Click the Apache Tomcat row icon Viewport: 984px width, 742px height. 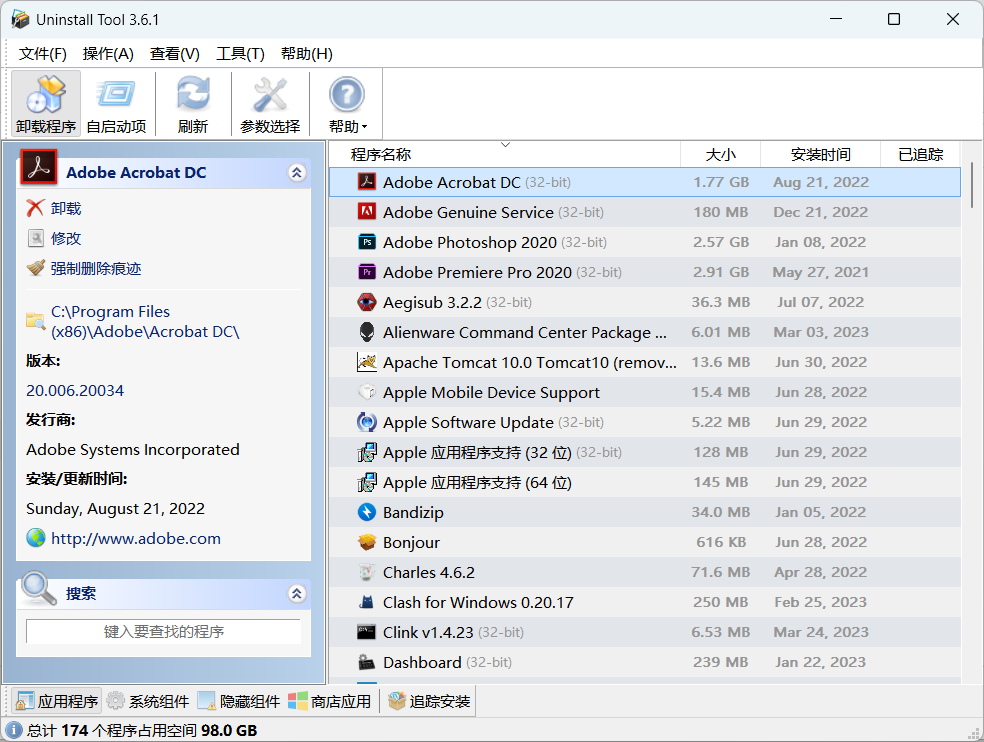tap(366, 362)
